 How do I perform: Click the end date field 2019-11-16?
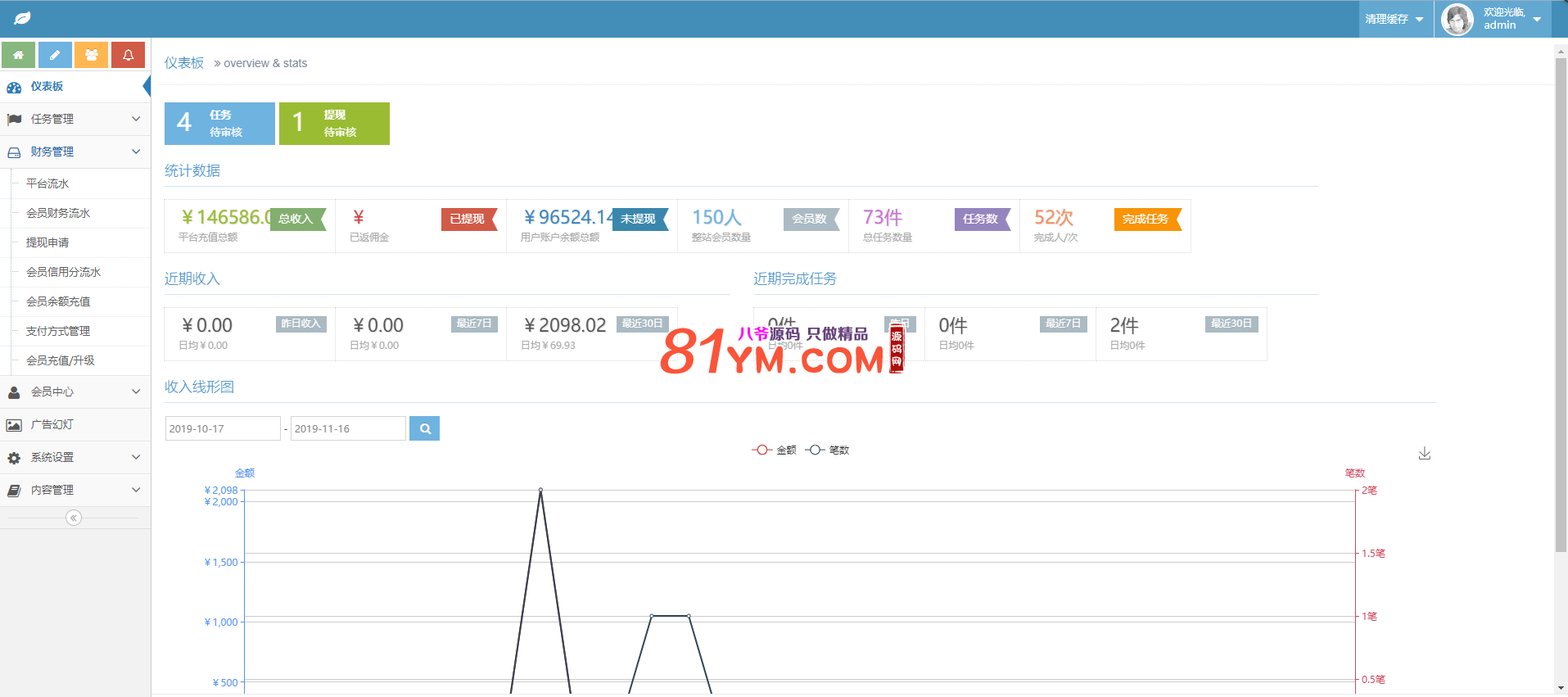click(348, 428)
